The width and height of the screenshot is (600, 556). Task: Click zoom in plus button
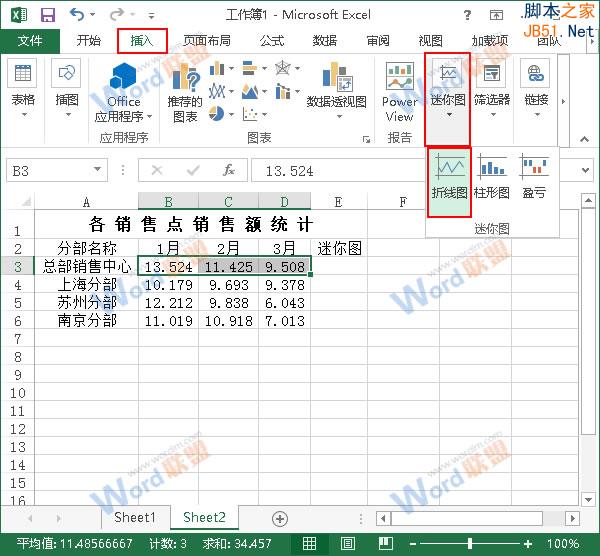point(528,543)
